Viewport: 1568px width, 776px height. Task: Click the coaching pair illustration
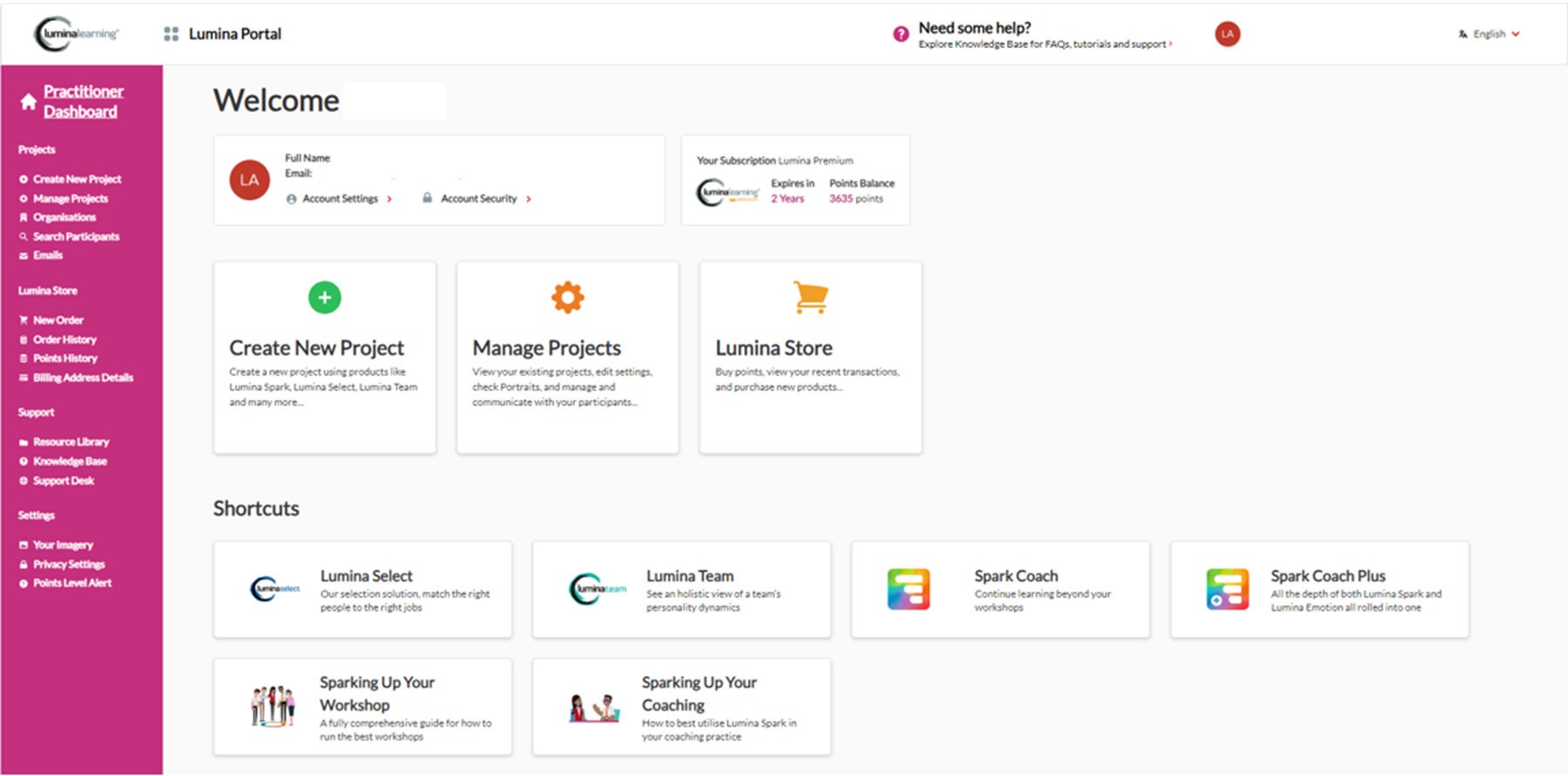(595, 708)
